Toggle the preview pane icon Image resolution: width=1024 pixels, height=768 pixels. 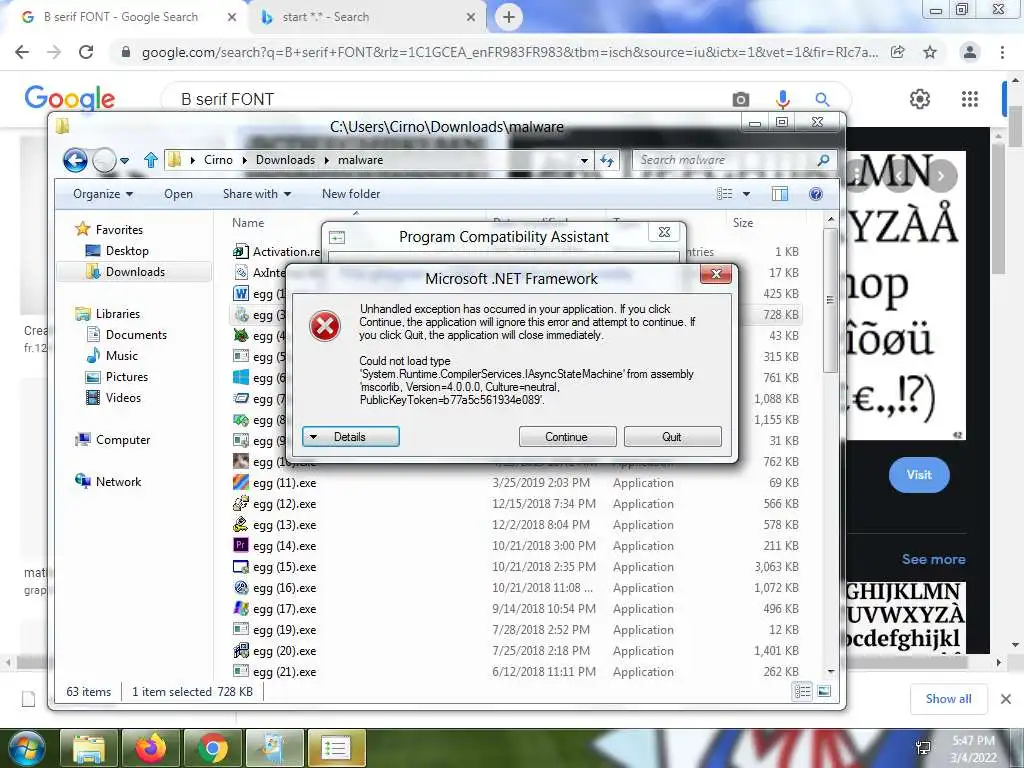(780, 194)
